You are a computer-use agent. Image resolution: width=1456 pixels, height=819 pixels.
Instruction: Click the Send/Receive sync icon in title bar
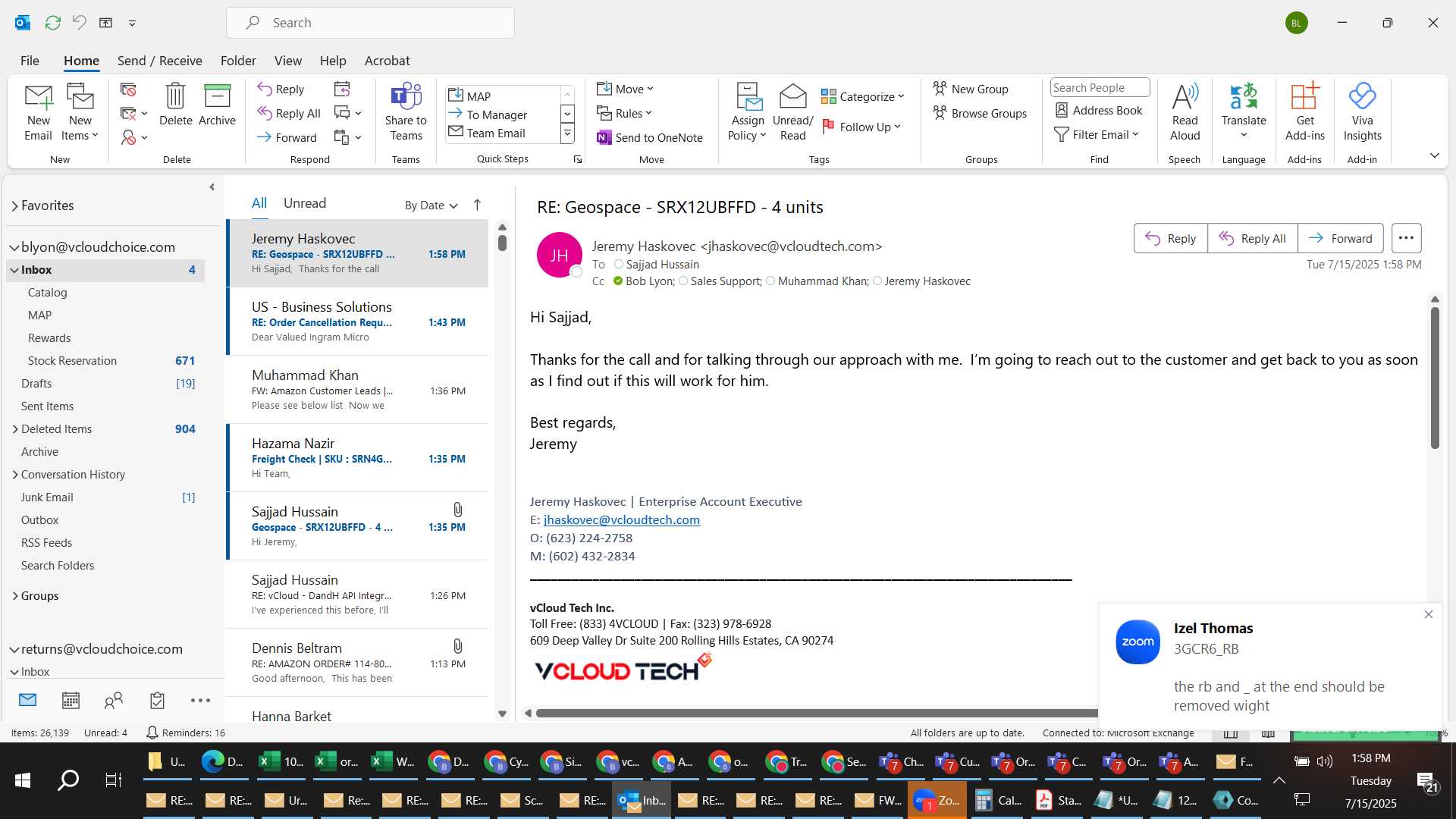tap(52, 23)
